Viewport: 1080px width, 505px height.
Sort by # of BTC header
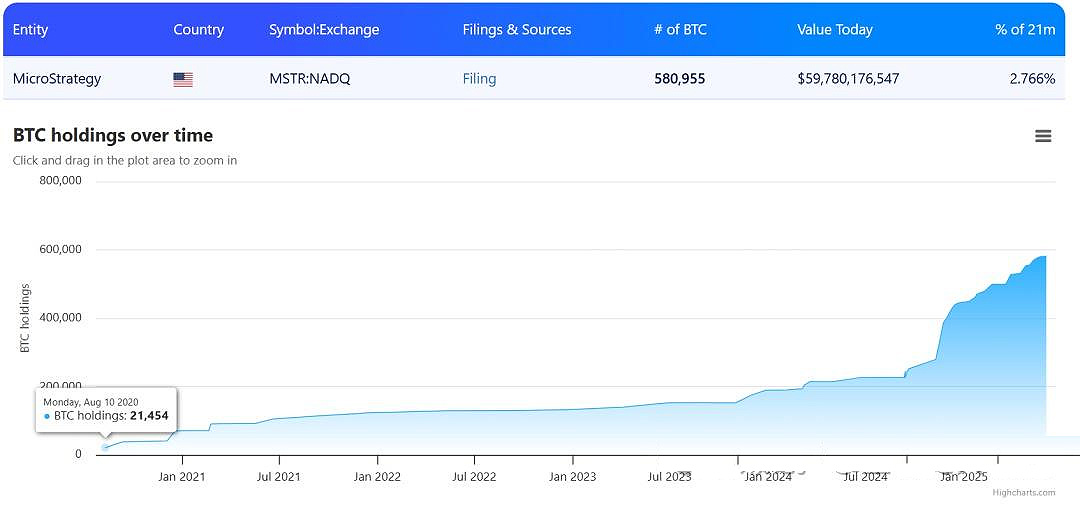[681, 30]
